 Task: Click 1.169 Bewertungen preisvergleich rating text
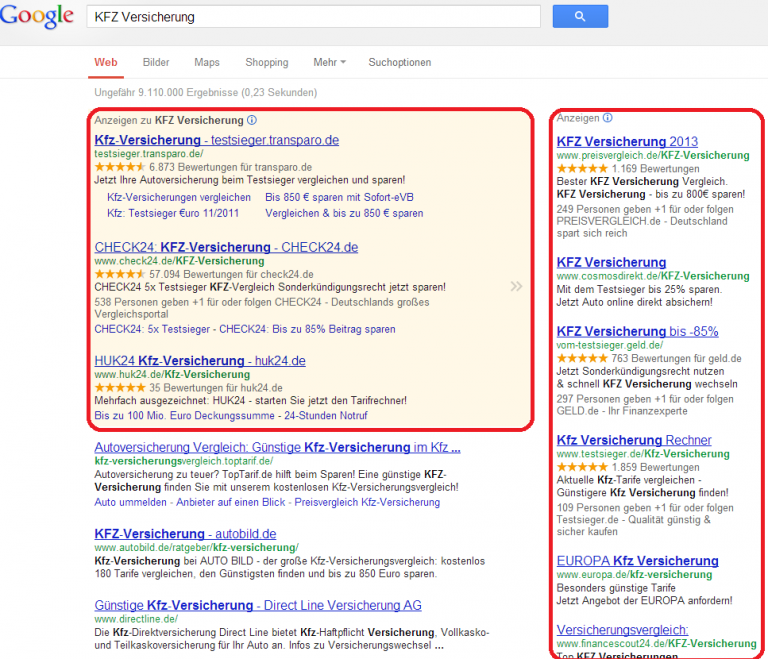(655, 169)
